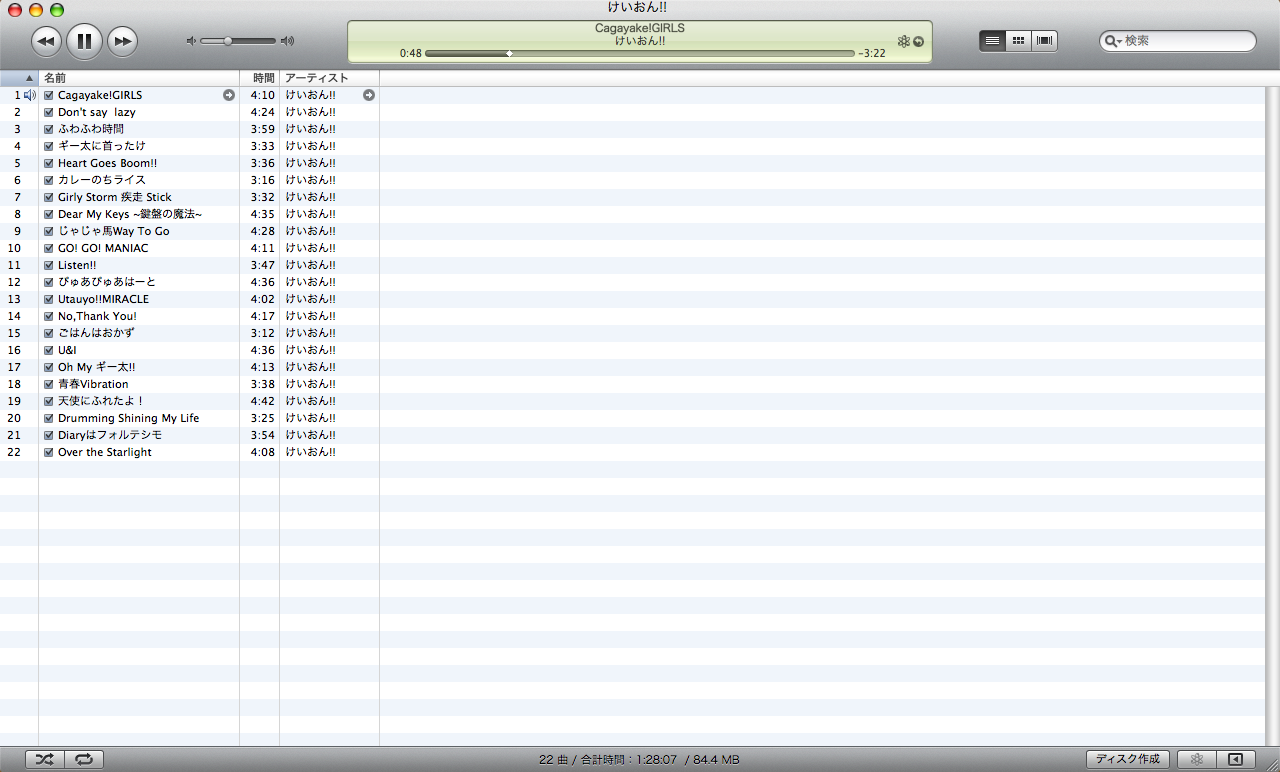Image resolution: width=1280 pixels, height=772 pixels.
Task: Select the track ごはんはおかず
Action: (96, 333)
